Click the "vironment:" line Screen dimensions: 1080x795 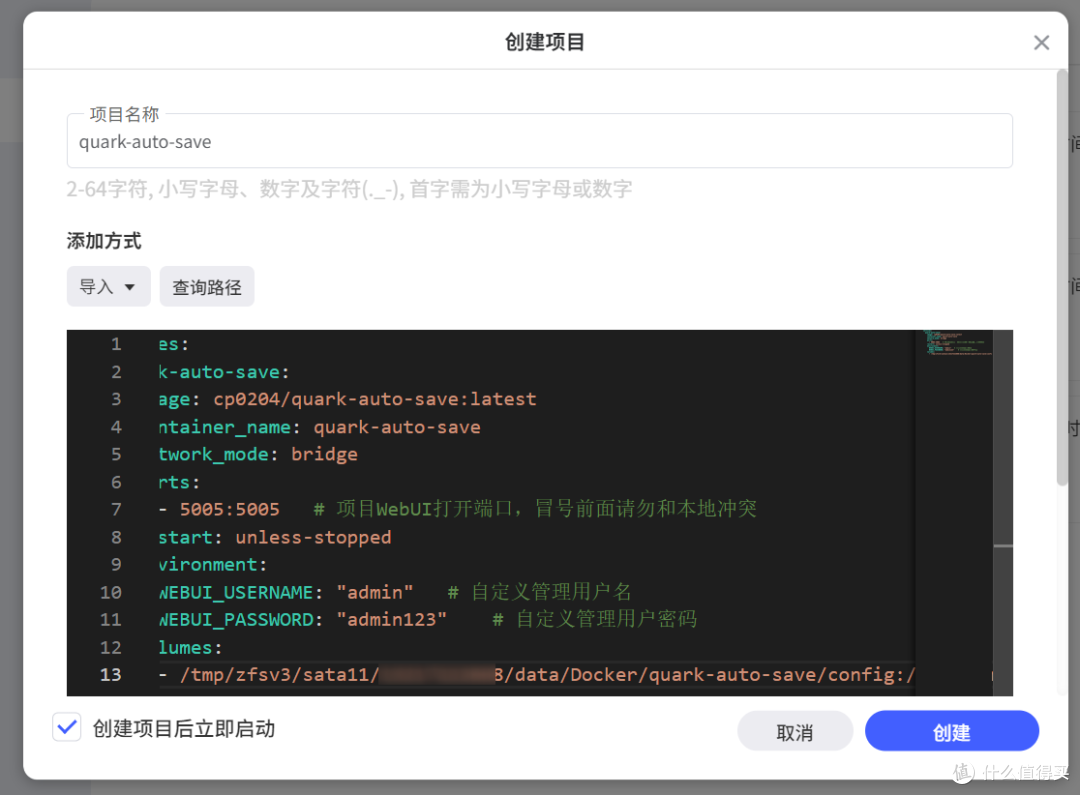point(213,565)
